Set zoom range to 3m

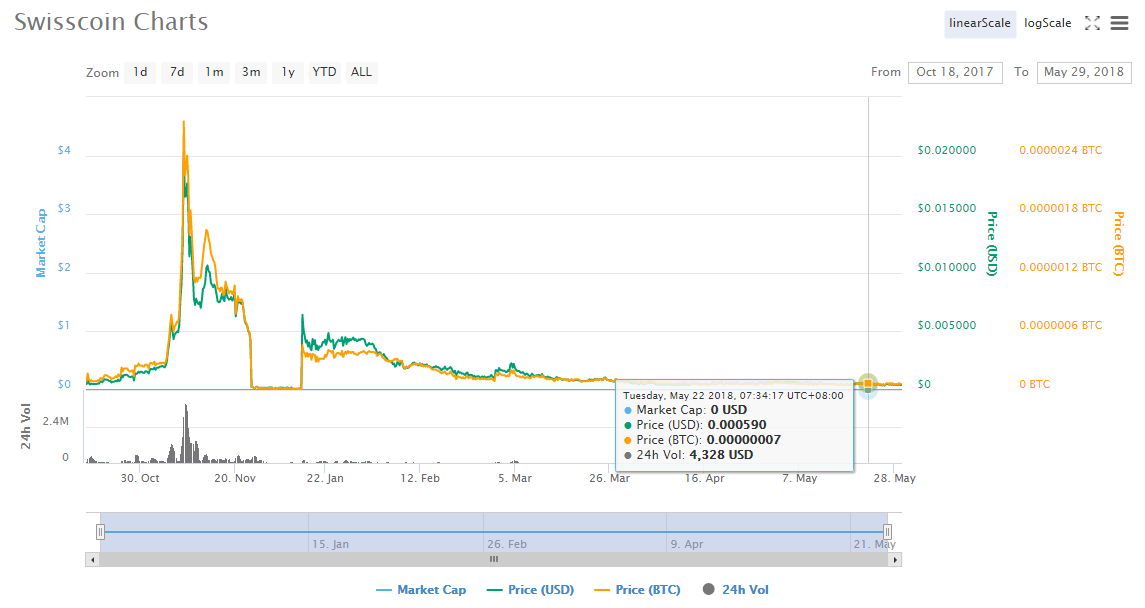251,72
